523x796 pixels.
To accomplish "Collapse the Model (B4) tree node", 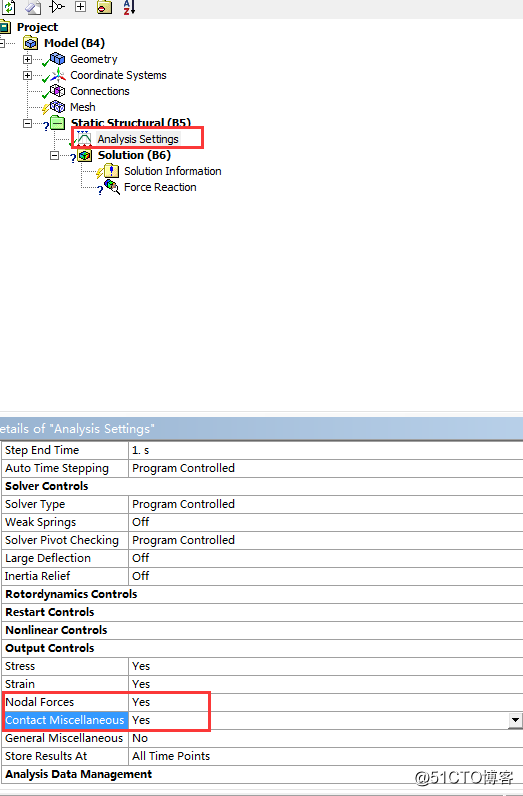I will coord(2,43).
